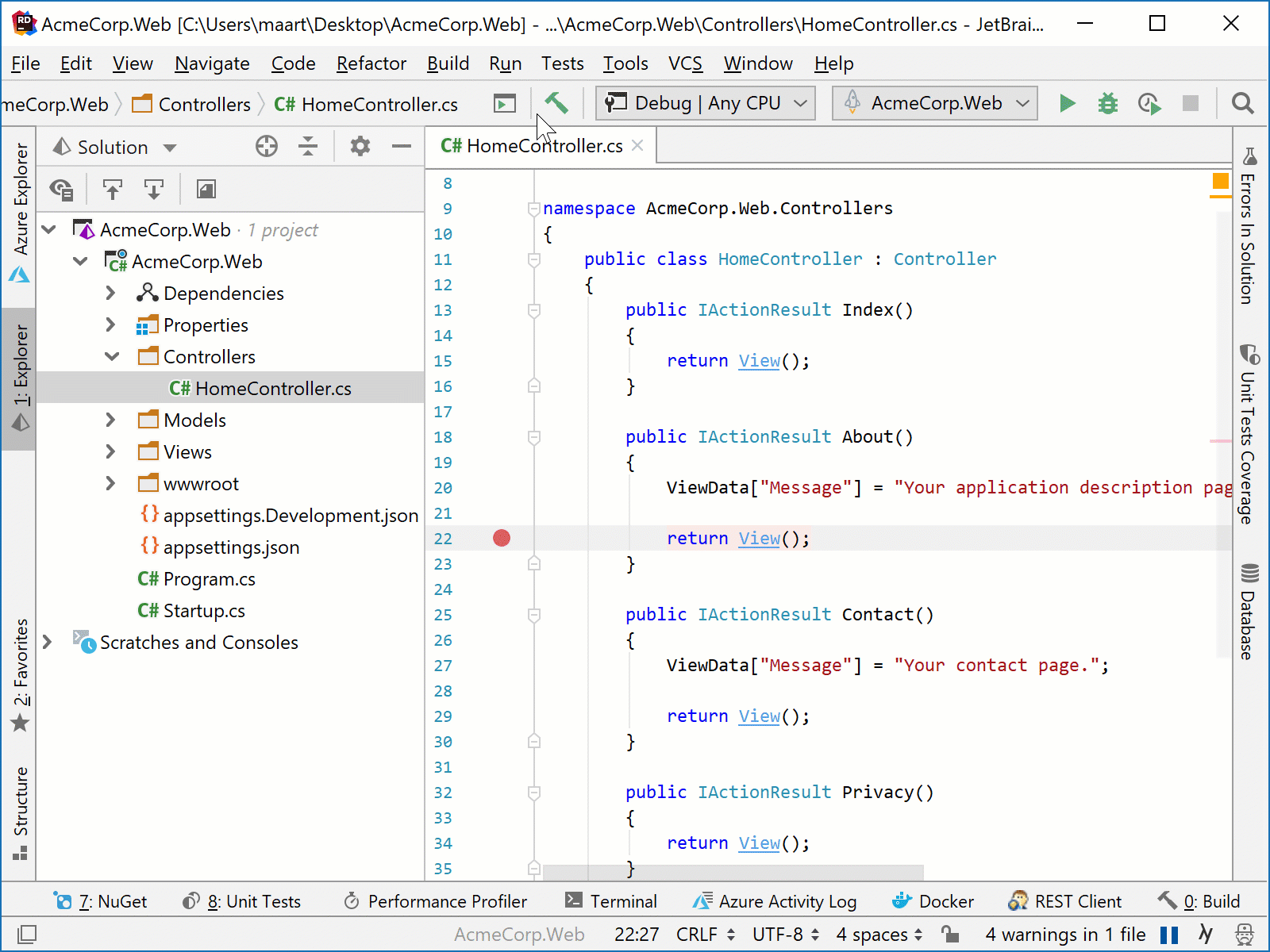Screen dimensions: 1270x952
Task: Open the Debug | Any CPU configuration dropdown
Action: click(x=704, y=102)
